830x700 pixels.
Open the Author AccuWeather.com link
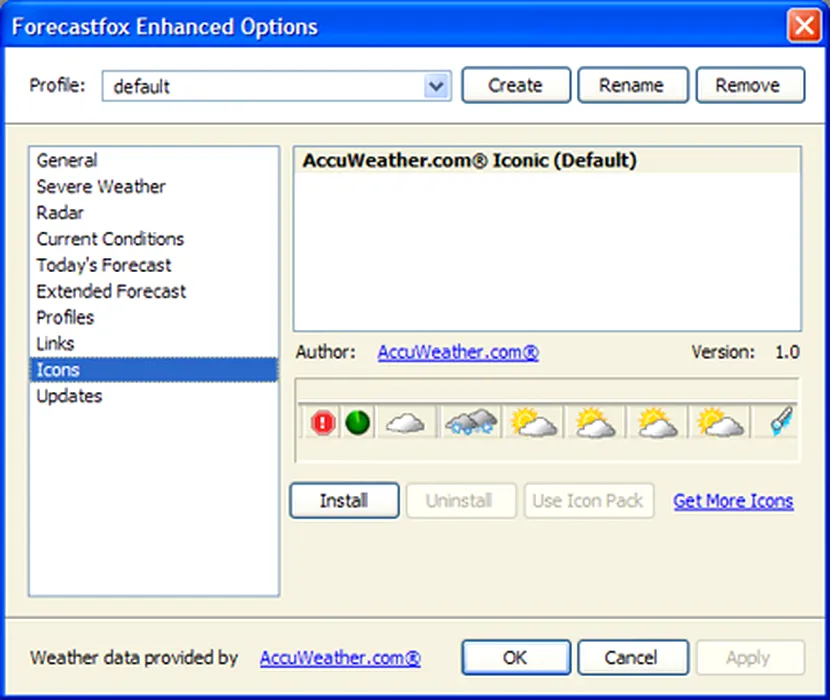[458, 352]
